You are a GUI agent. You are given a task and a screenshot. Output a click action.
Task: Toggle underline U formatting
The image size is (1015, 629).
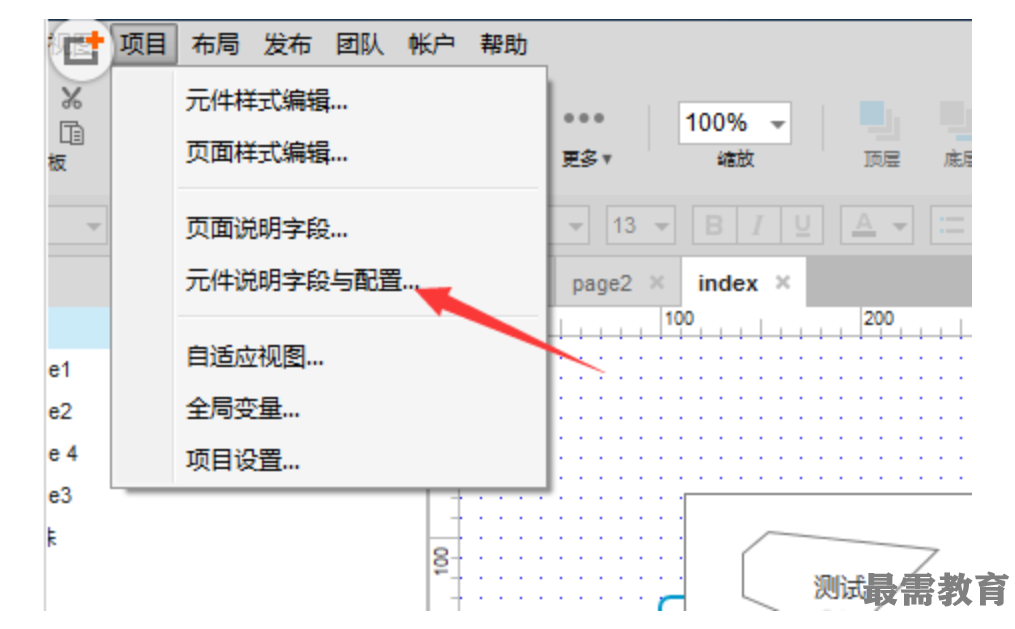(802, 225)
